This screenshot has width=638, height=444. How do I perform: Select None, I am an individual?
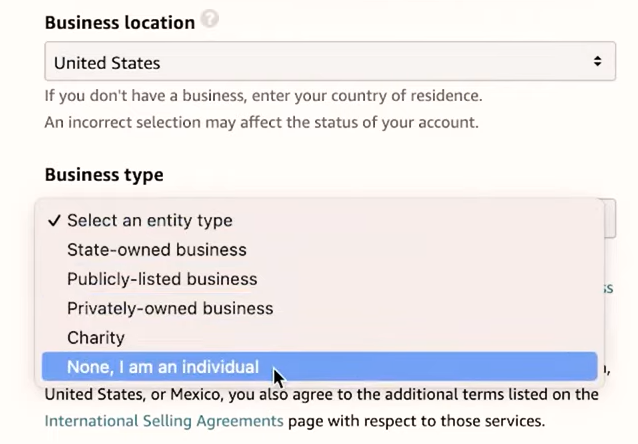tap(163, 367)
